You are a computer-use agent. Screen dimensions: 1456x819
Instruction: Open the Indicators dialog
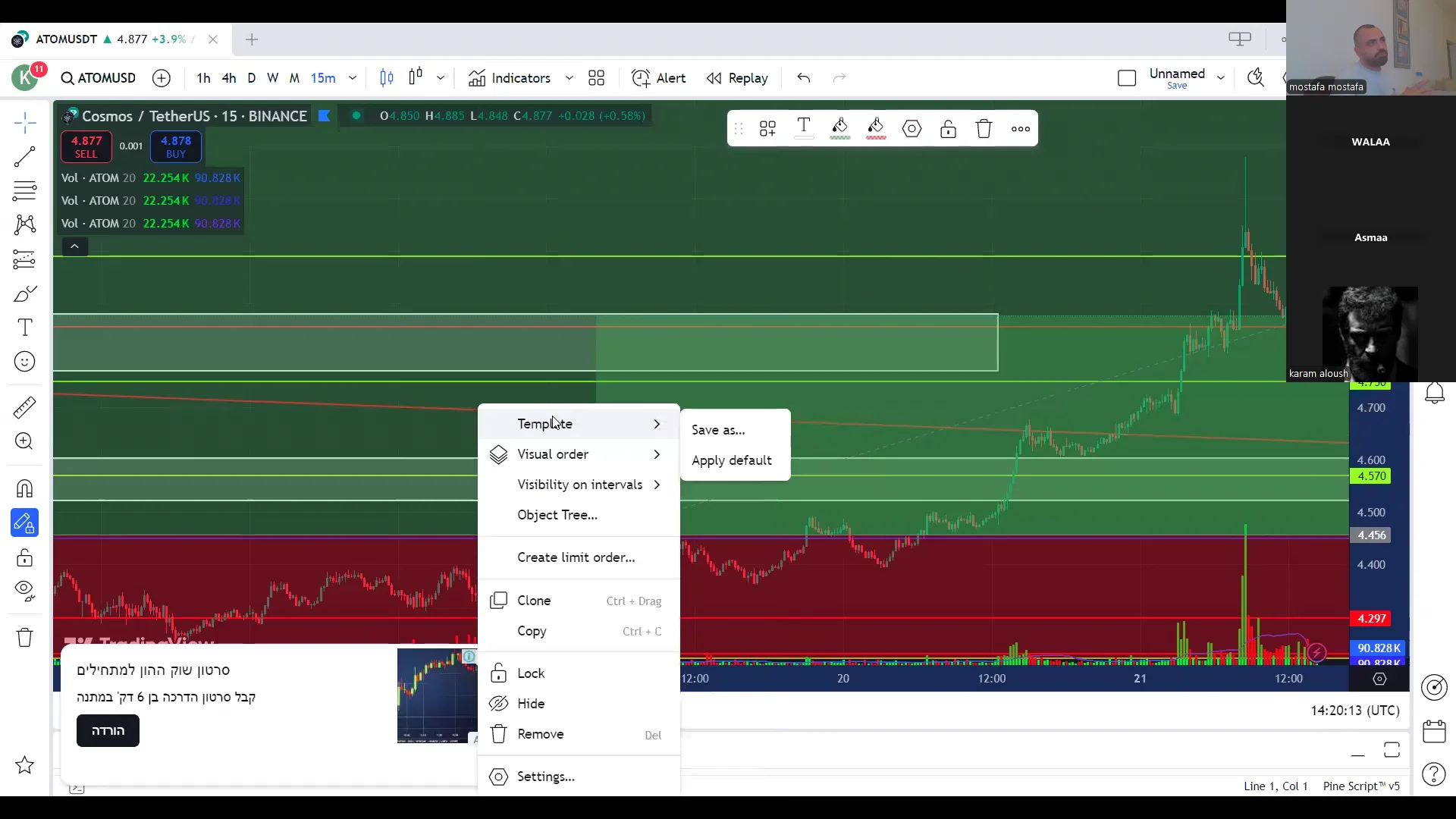coord(510,78)
